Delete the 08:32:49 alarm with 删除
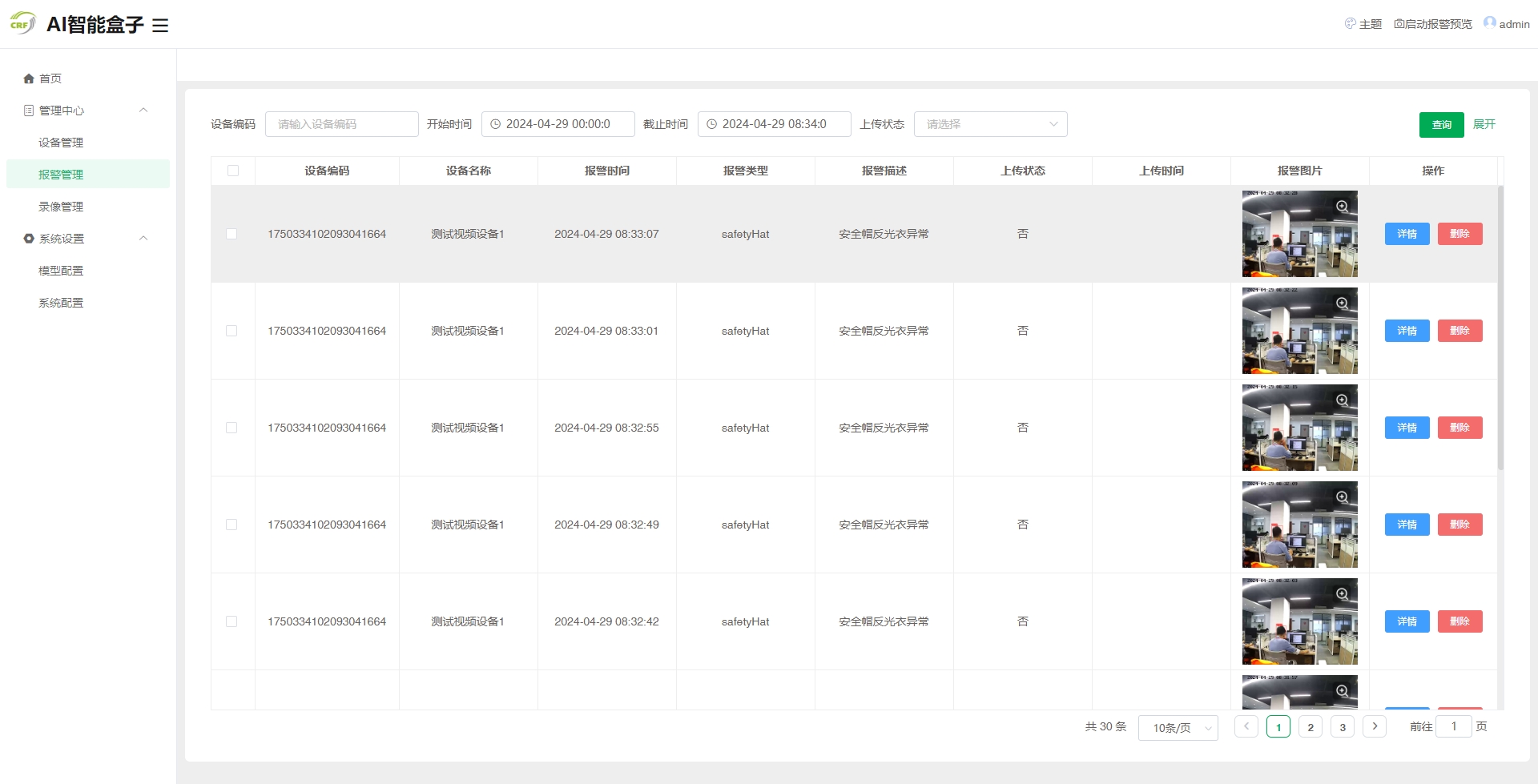This screenshot has width=1538, height=784. (1460, 525)
